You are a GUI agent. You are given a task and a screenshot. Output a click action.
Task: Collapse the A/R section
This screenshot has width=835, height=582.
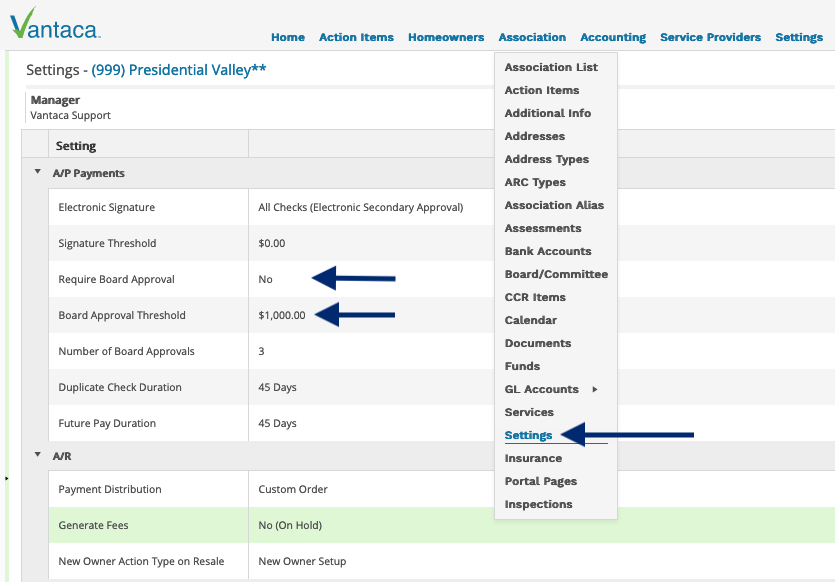(36, 454)
